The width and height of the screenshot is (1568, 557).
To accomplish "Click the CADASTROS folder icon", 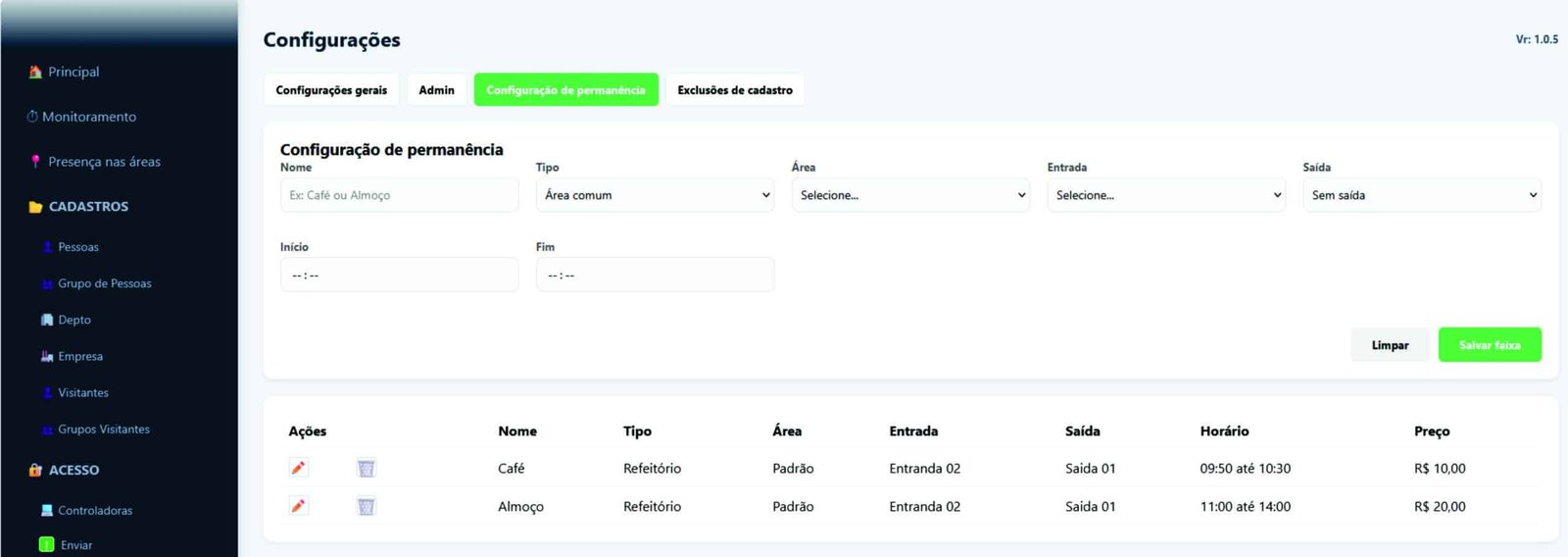I will pyautogui.click(x=35, y=207).
